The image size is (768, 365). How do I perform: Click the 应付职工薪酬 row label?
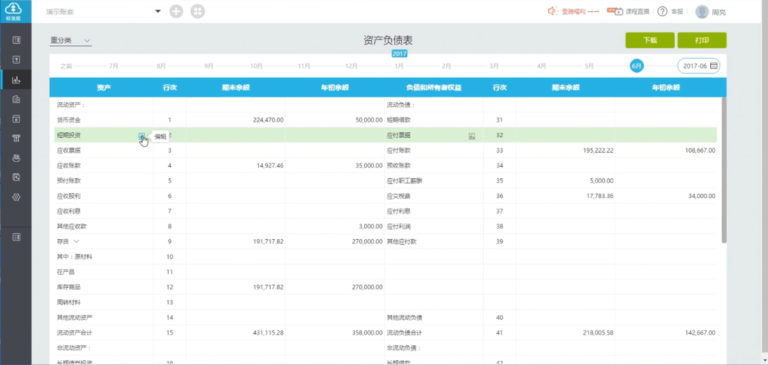click(405, 181)
